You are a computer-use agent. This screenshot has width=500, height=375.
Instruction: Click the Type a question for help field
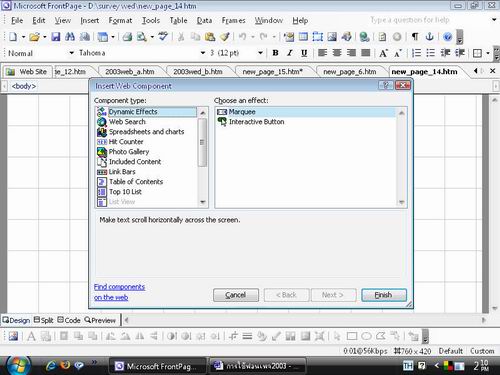410,20
